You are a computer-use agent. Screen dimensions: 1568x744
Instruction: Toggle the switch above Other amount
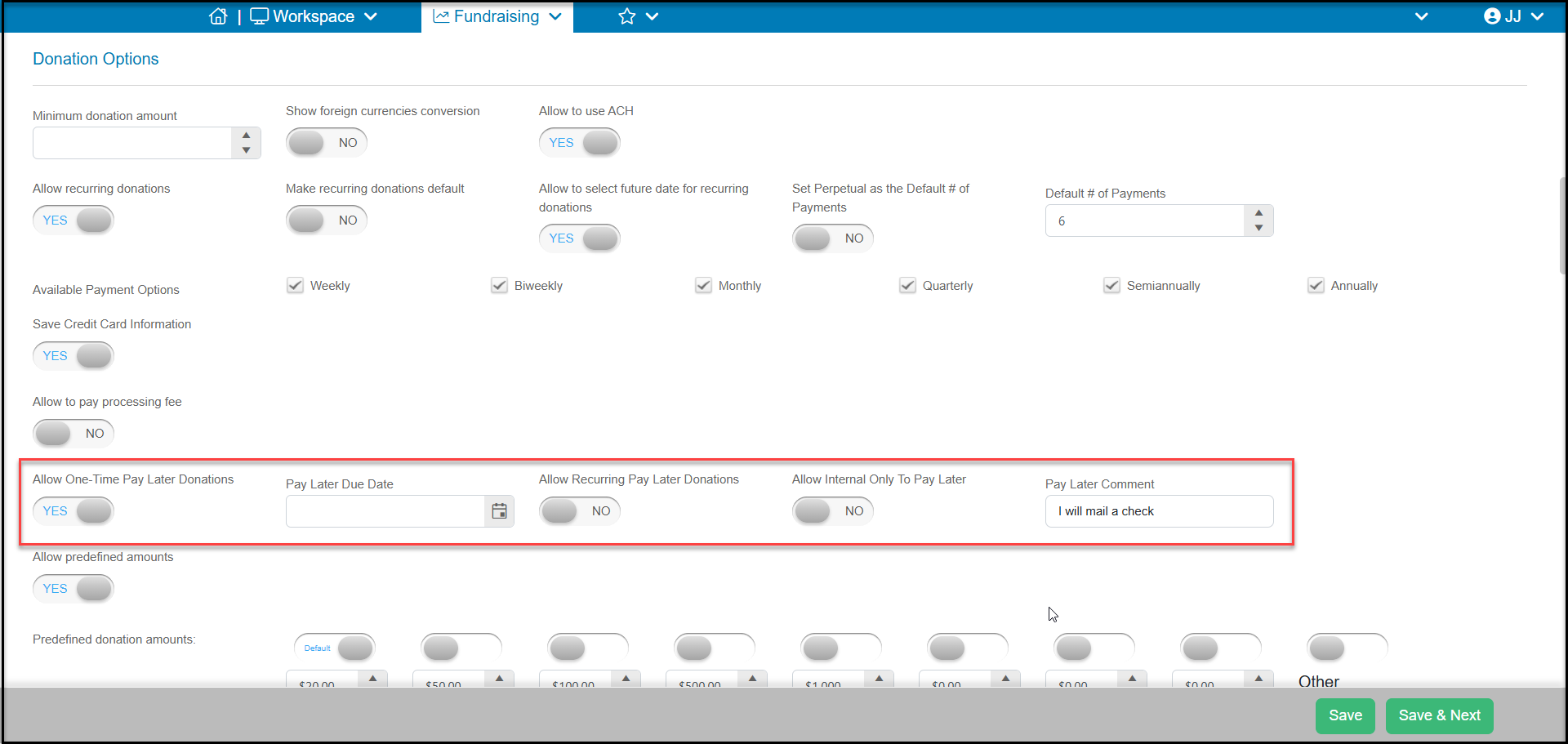[1347, 648]
